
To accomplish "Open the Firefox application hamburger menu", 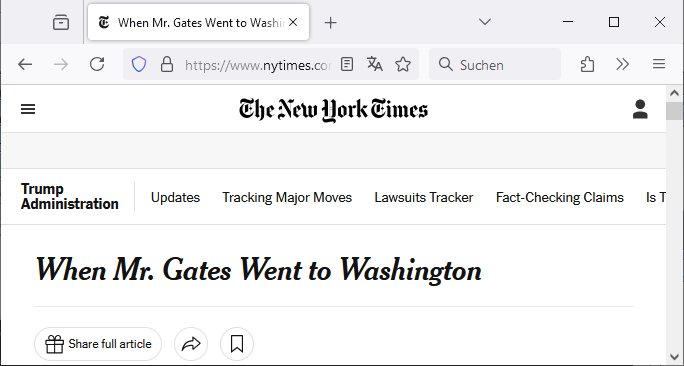I will [659, 65].
